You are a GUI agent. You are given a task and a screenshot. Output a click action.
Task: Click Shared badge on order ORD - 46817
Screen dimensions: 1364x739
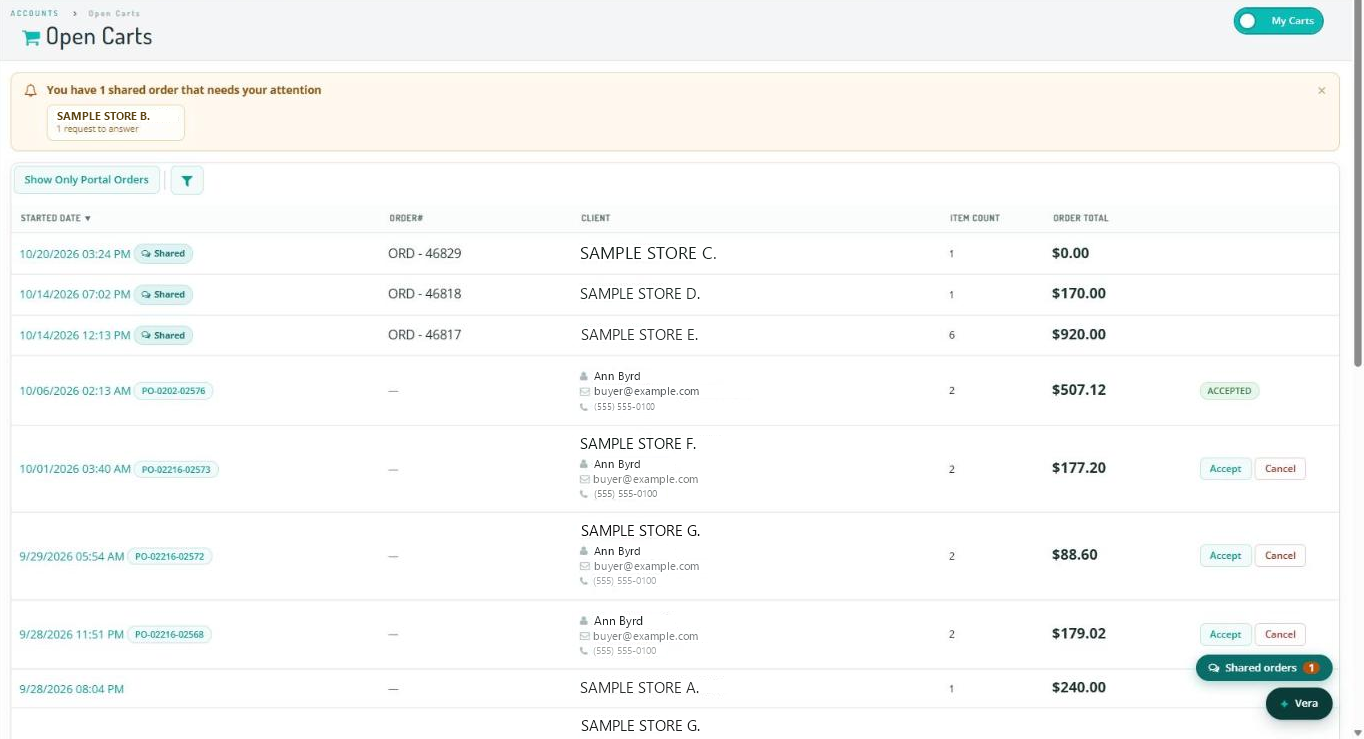tap(163, 336)
